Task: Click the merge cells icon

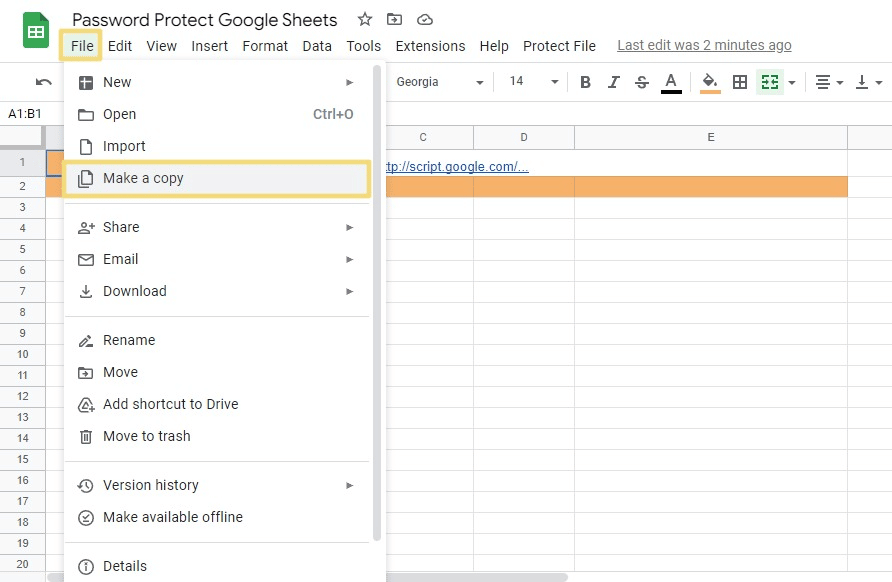Action: pyautogui.click(x=769, y=82)
